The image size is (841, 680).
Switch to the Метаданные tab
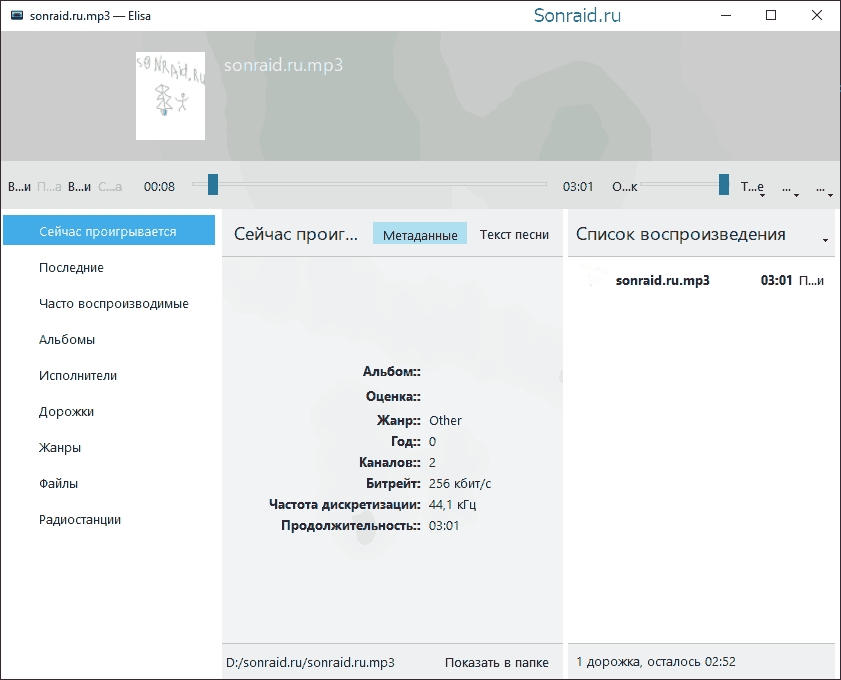tap(420, 234)
